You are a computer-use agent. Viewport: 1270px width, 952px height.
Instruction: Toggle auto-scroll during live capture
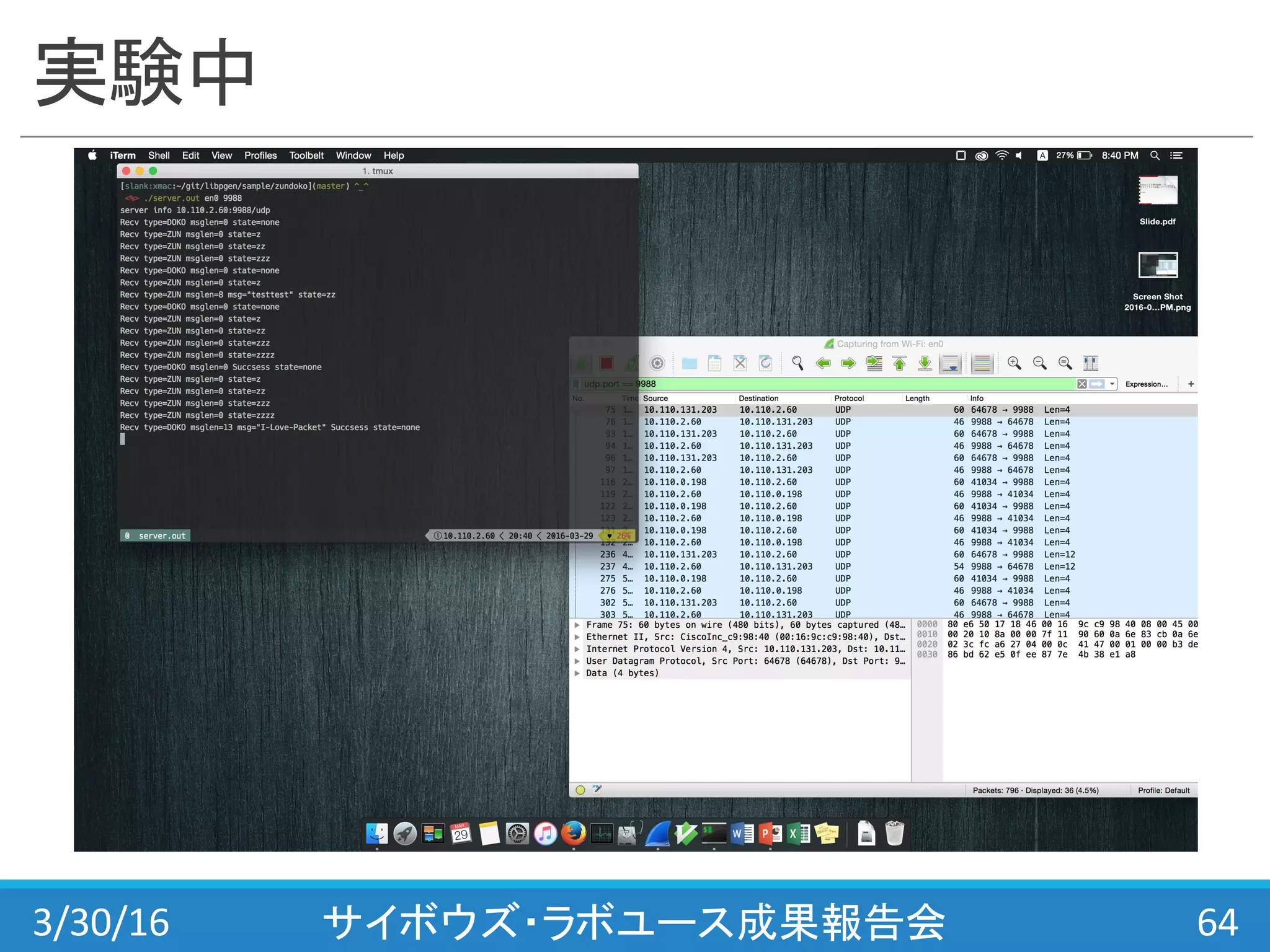[951, 363]
